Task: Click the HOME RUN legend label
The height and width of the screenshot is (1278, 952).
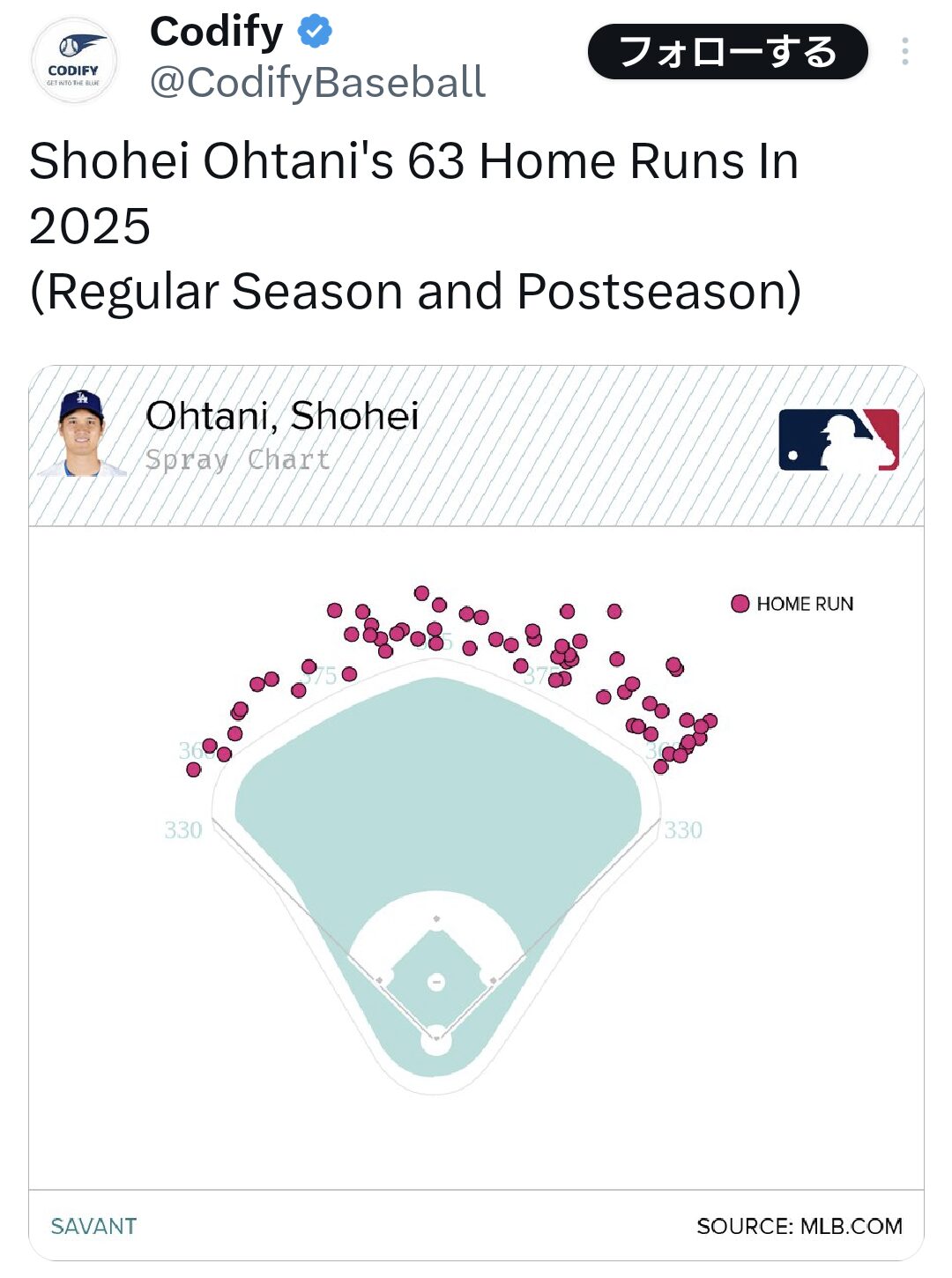Action: click(x=805, y=605)
